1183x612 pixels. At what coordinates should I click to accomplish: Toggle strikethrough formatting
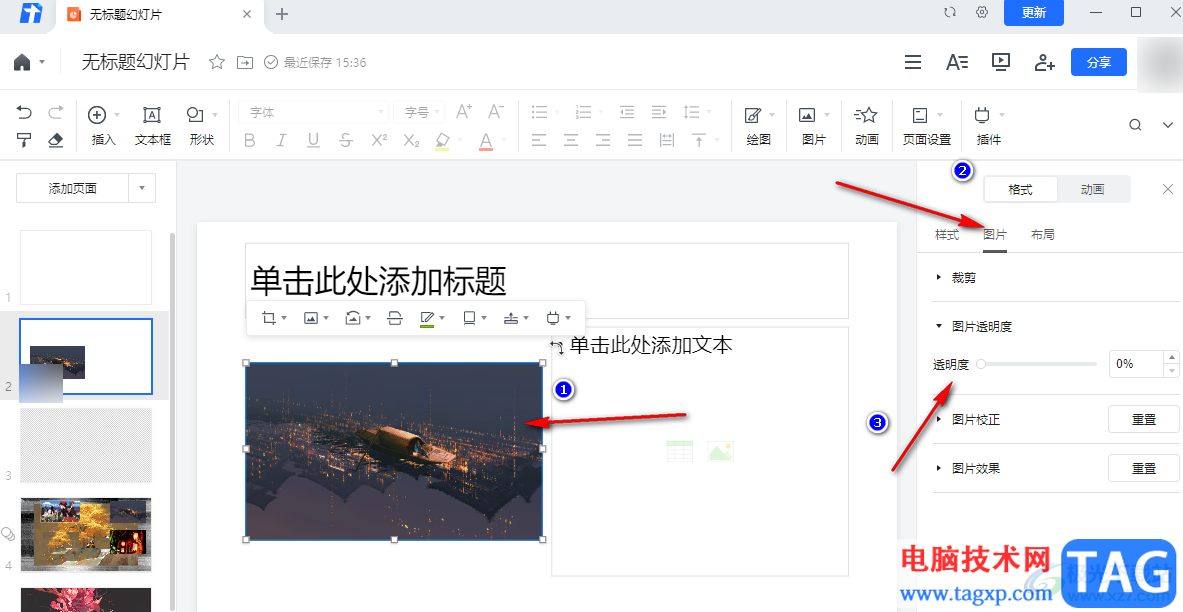[346, 140]
